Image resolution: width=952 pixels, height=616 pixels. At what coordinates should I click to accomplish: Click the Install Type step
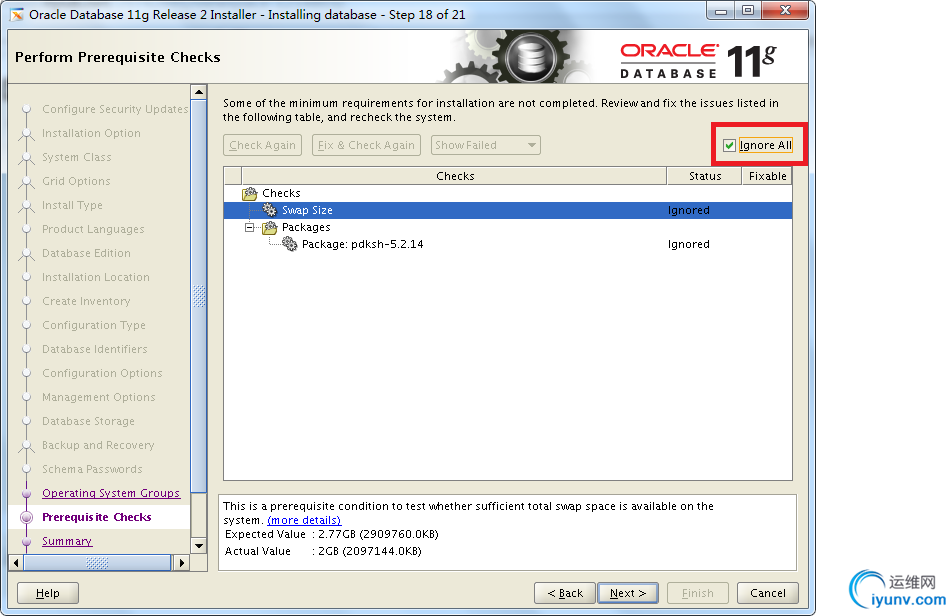[x=72, y=205]
